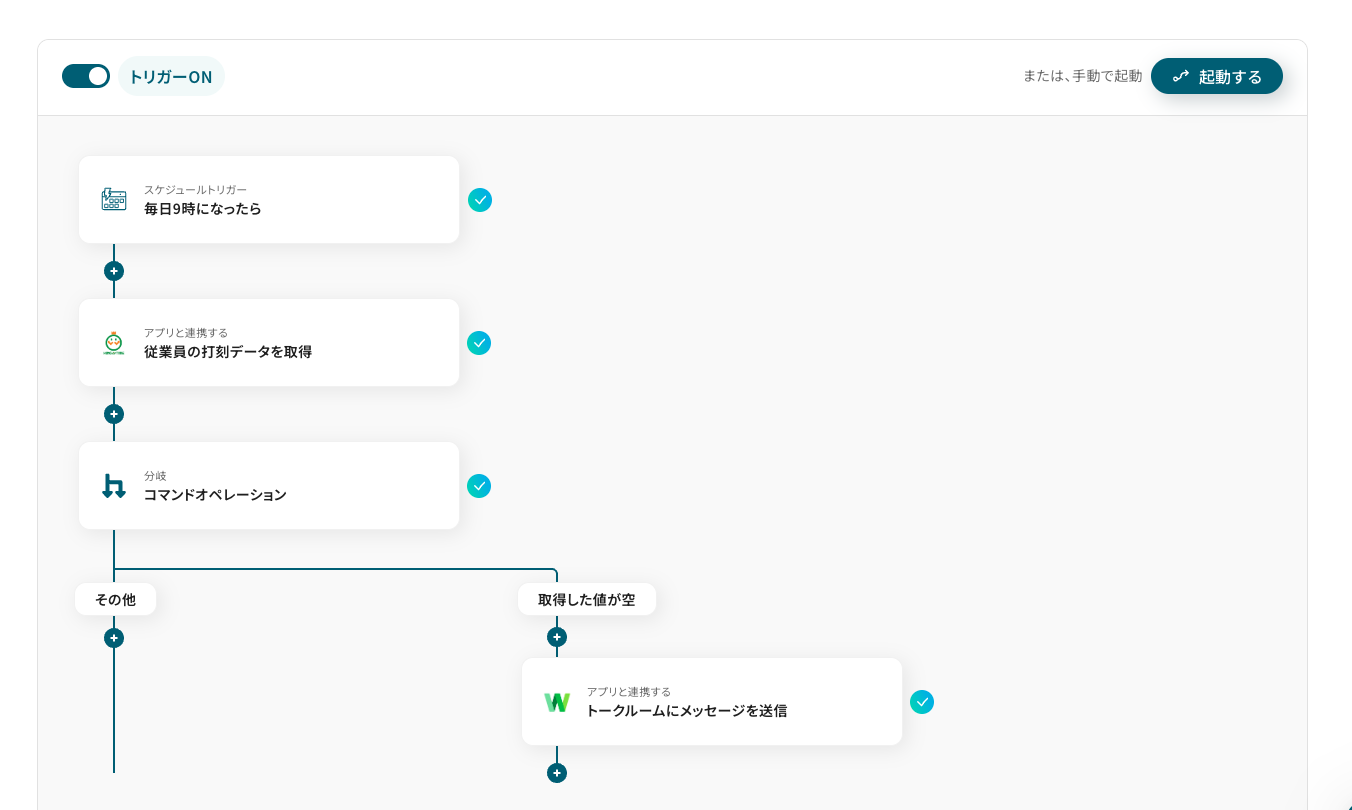
Task: Click the 起動する button
Action: coord(1216,76)
